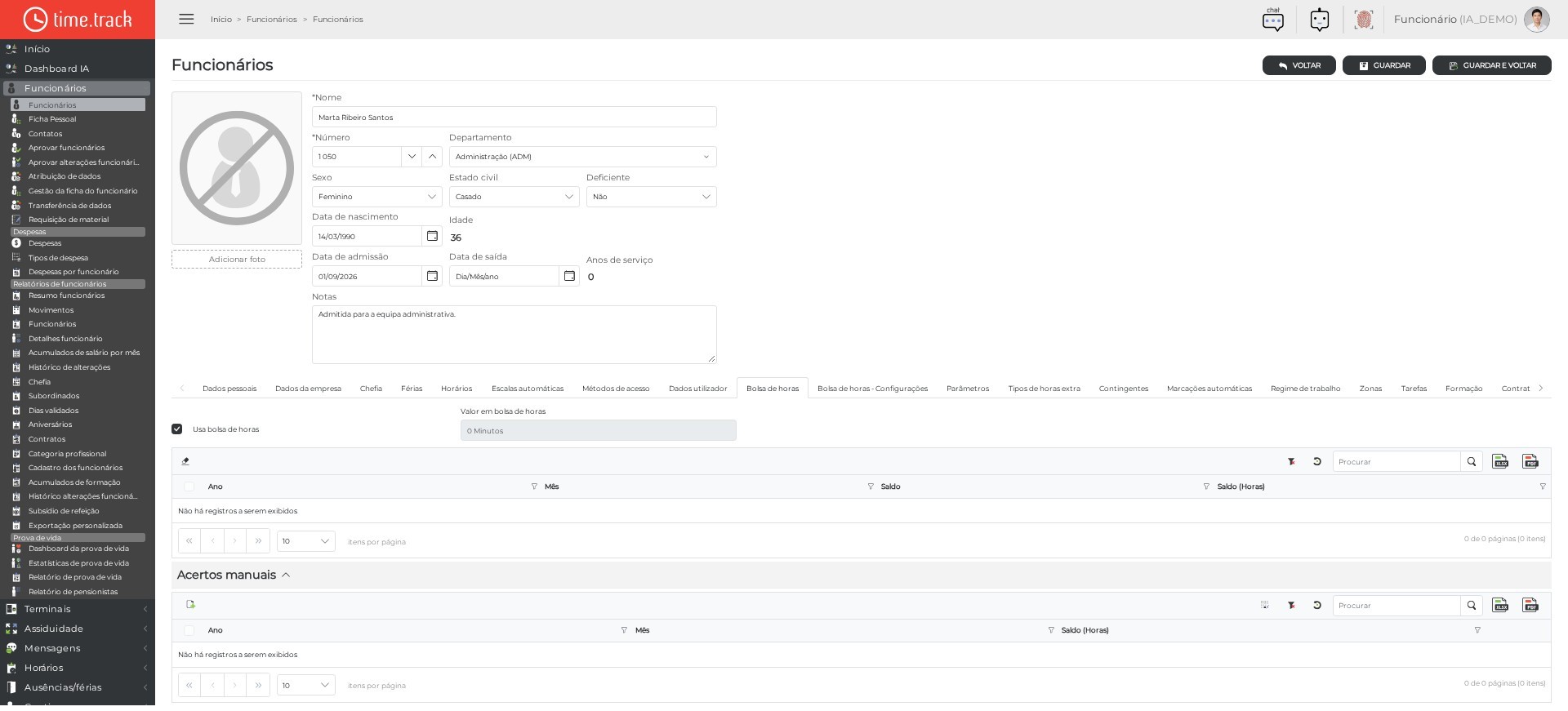The height and width of the screenshot is (711, 1568).
Task: Export the Acertos manuais grid to PDF
Action: (x=1530, y=605)
